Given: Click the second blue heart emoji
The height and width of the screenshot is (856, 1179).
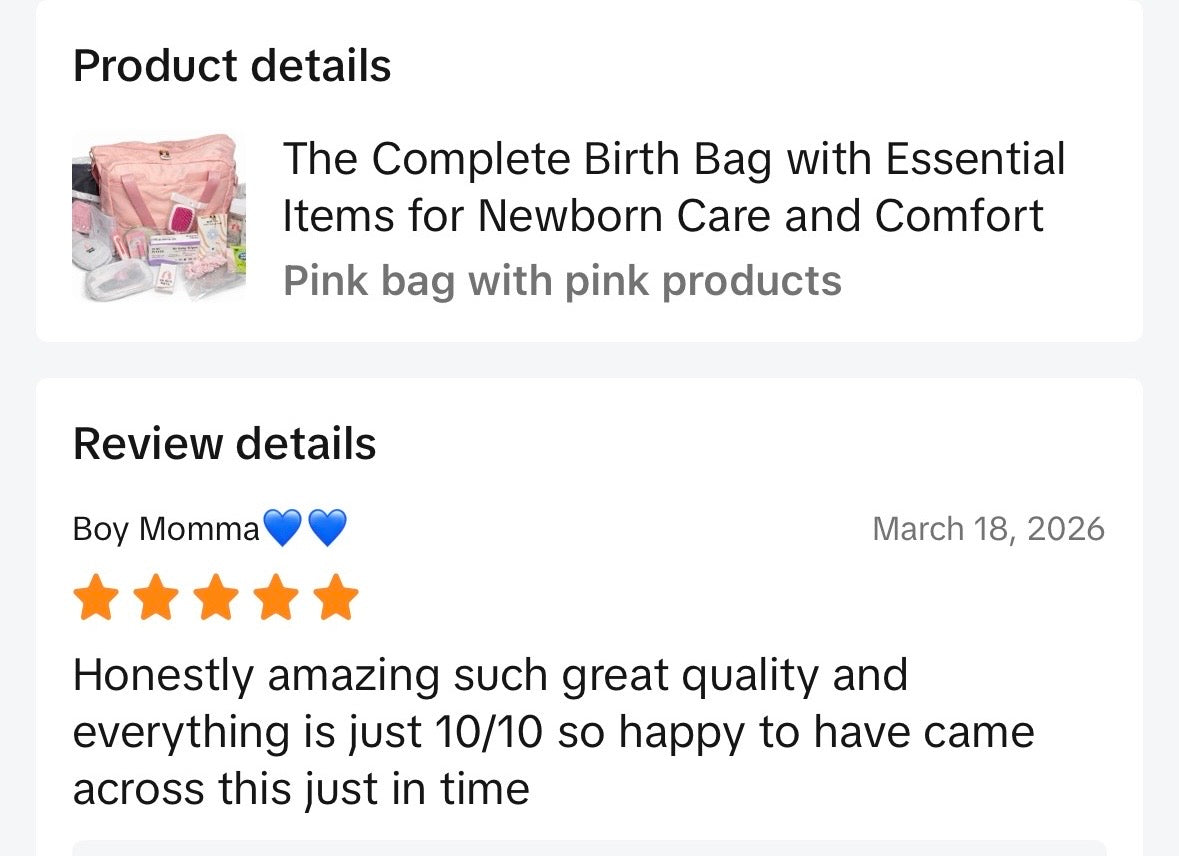Looking at the screenshot, I should [x=327, y=528].
